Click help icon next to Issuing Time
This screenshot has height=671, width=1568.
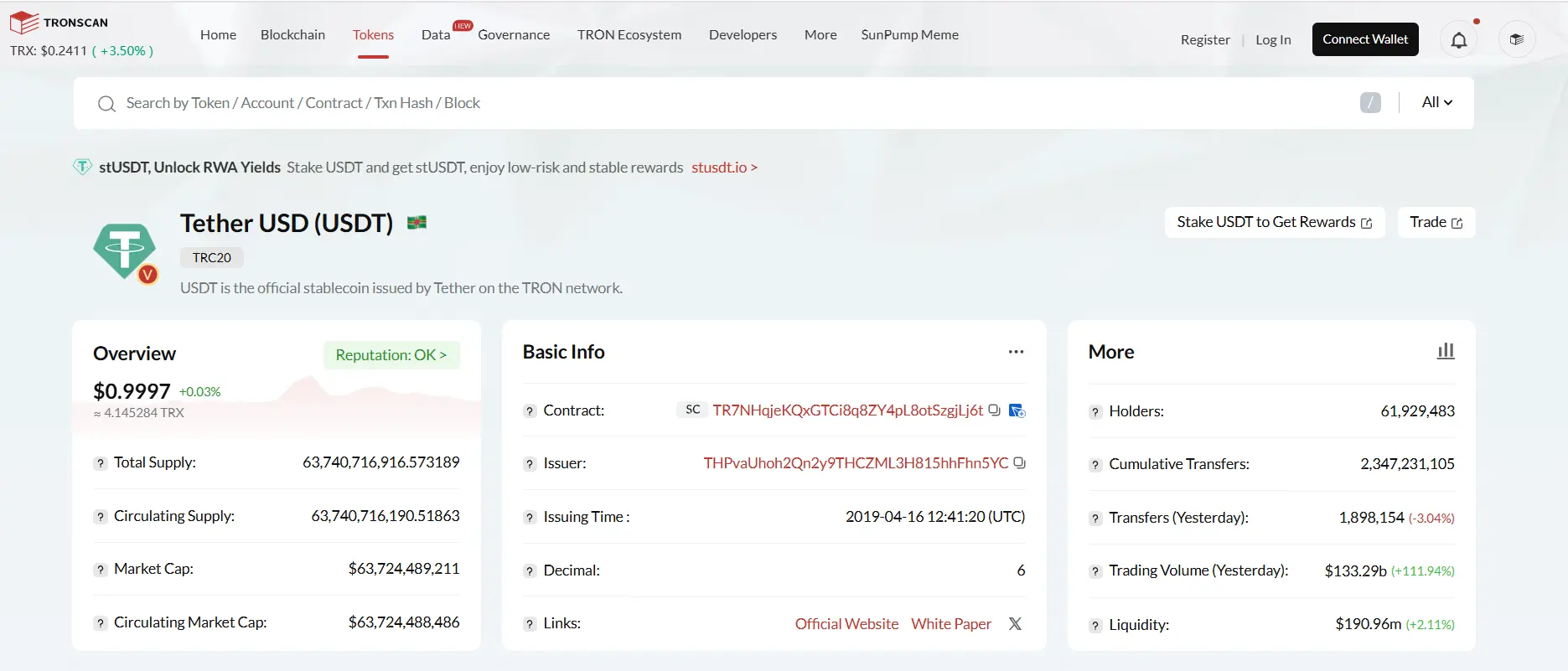click(x=530, y=518)
